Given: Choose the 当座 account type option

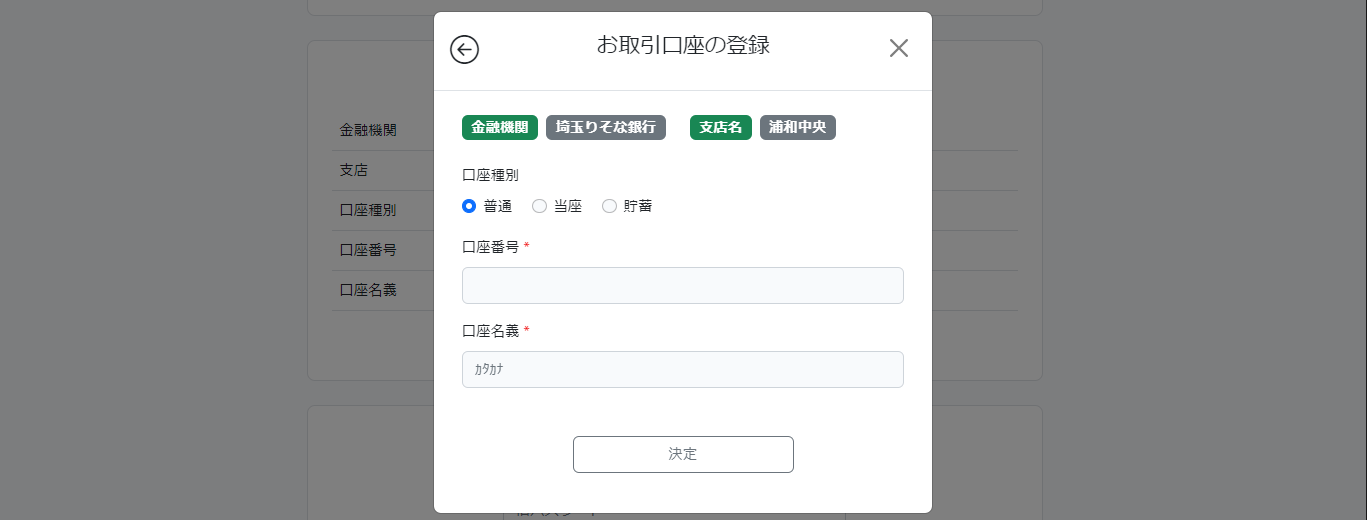Looking at the screenshot, I should 539,206.
